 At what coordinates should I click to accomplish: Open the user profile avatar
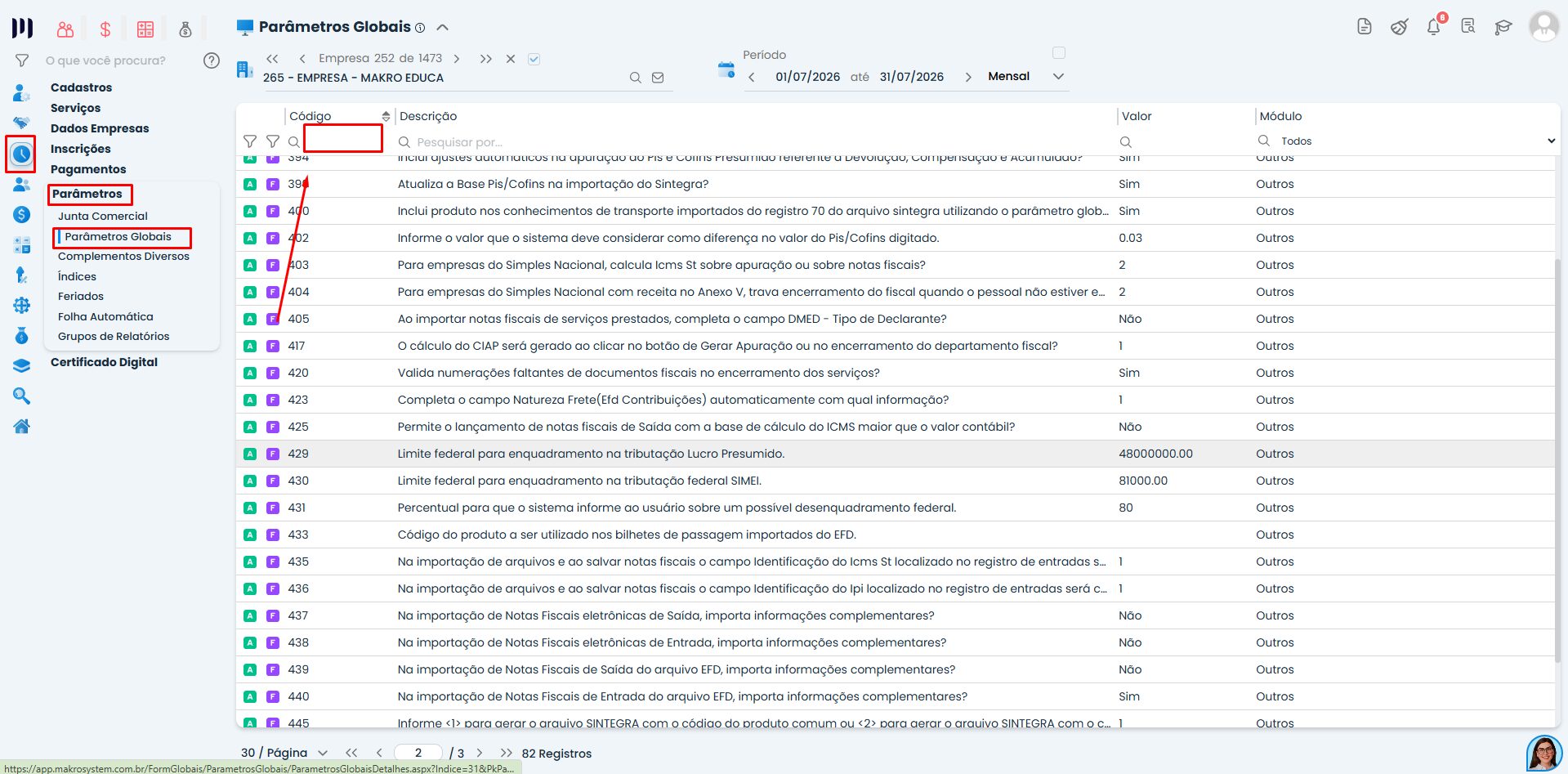pyautogui.click(x=1543, y=26)
